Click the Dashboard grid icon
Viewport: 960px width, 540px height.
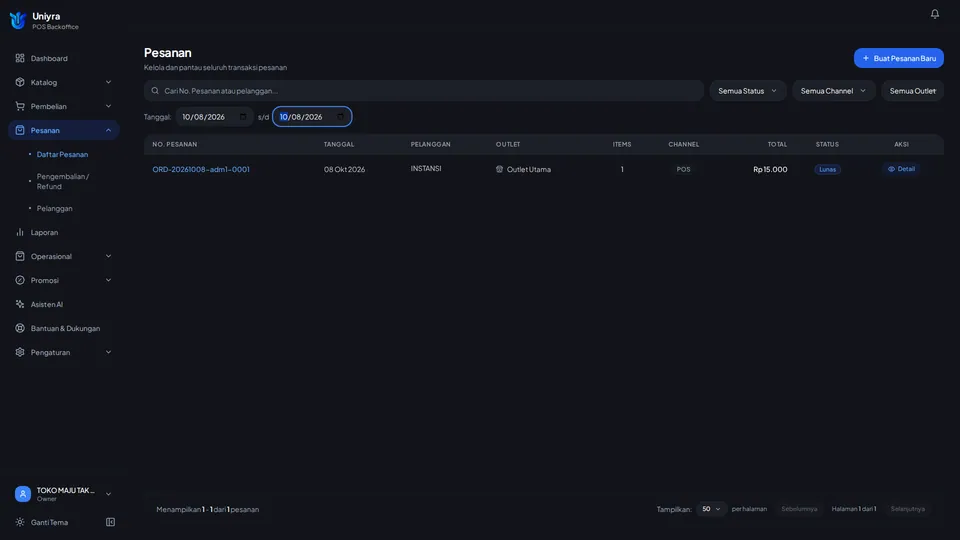tap(20, 58)
